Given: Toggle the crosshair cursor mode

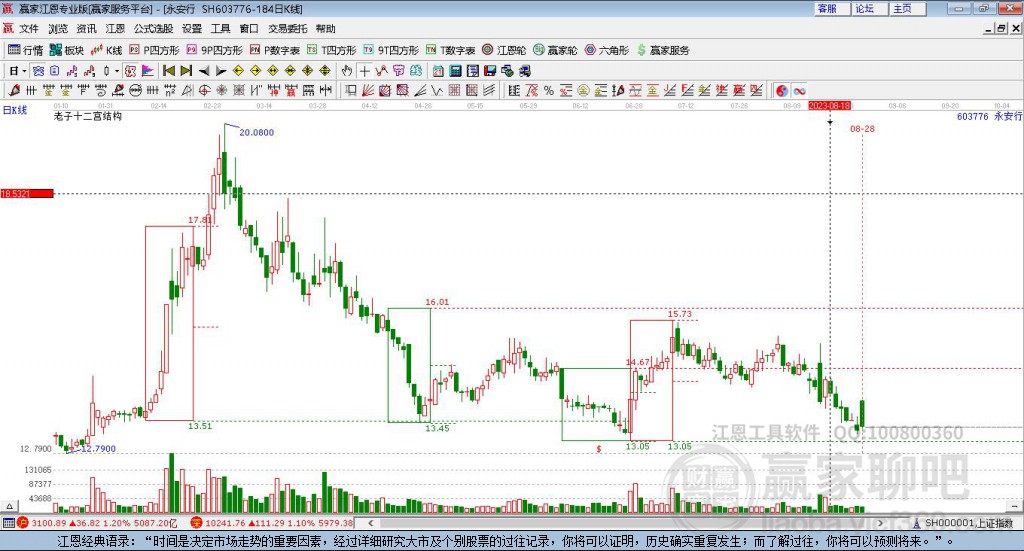Looking at the screenshot, I should [x=364, y=71].
